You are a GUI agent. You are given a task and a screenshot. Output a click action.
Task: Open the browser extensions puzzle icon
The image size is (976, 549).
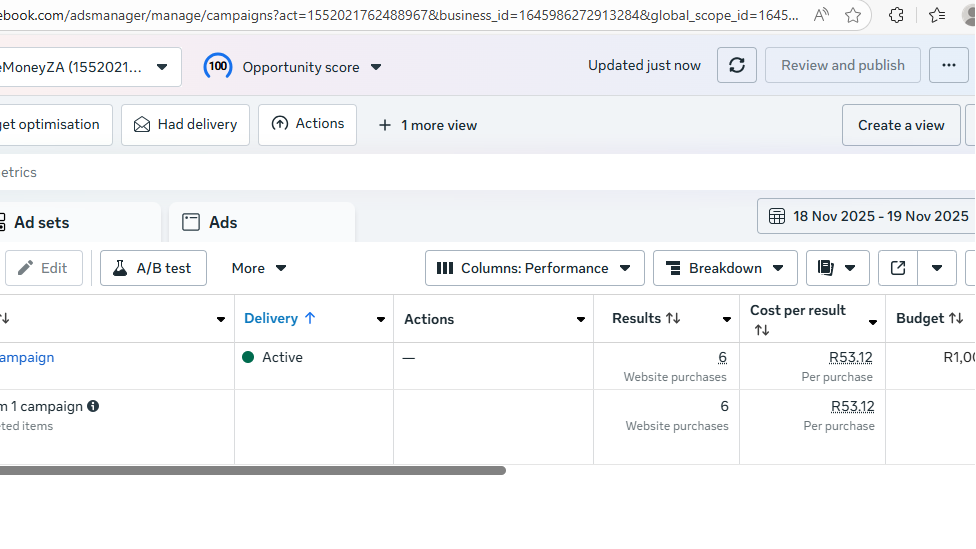tap(897, 15)
